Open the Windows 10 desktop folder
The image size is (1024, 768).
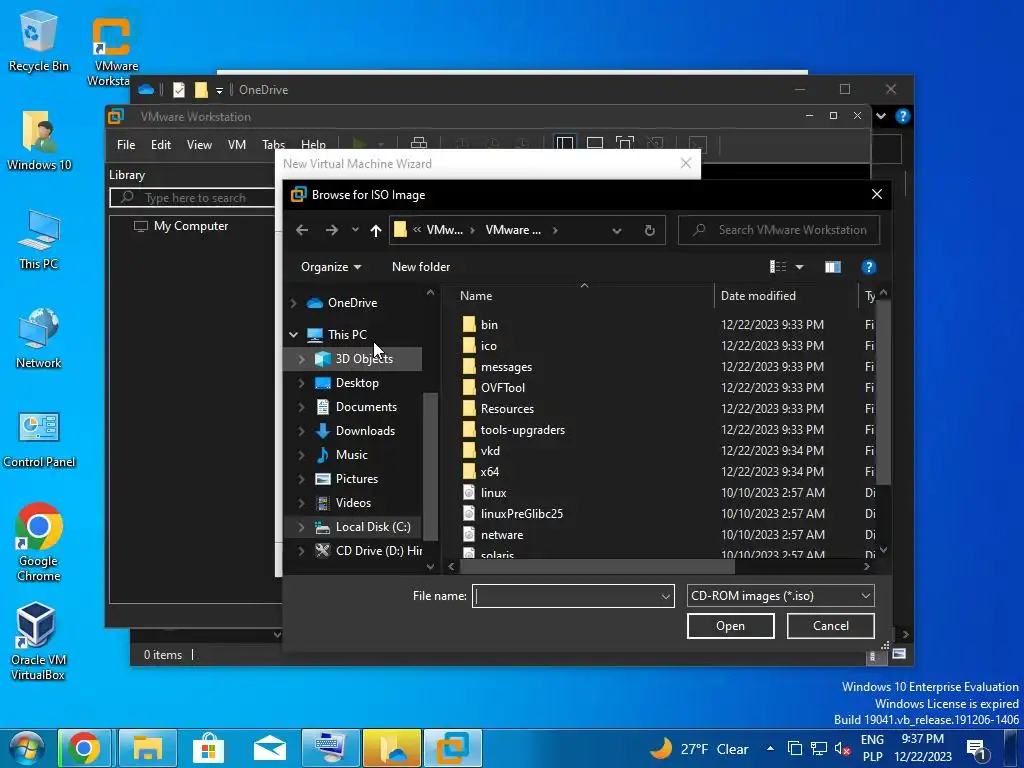(39, 141)
